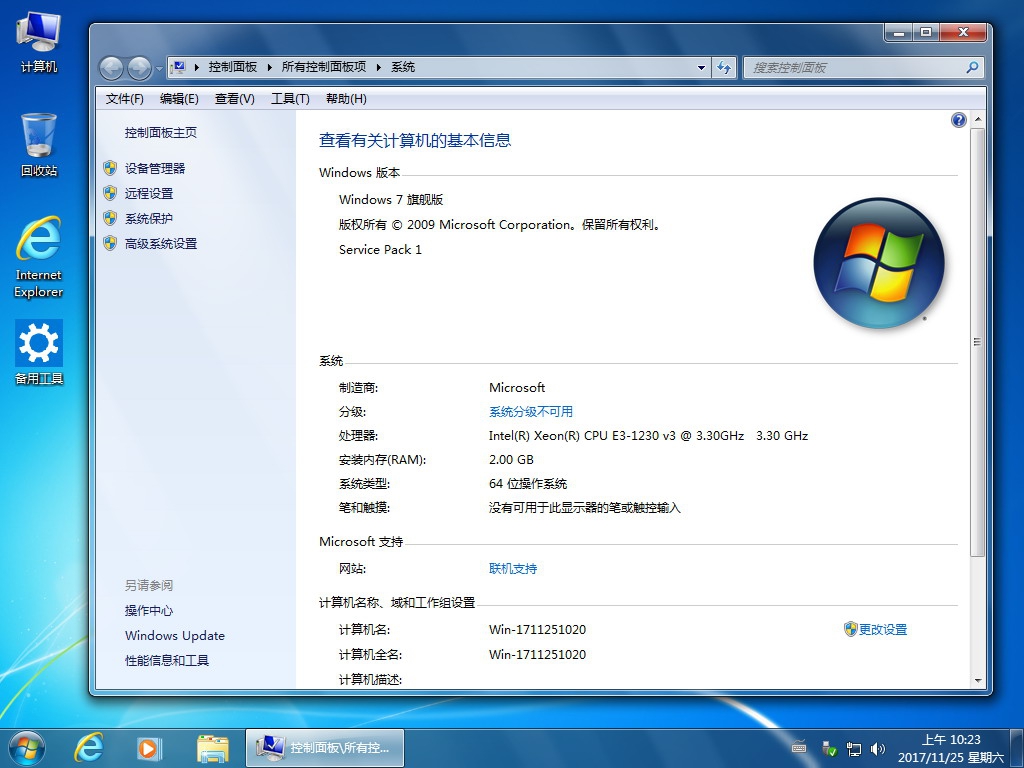
Task: Click into the 搜索控制面板 search field
Action: [x=856, y=67]
